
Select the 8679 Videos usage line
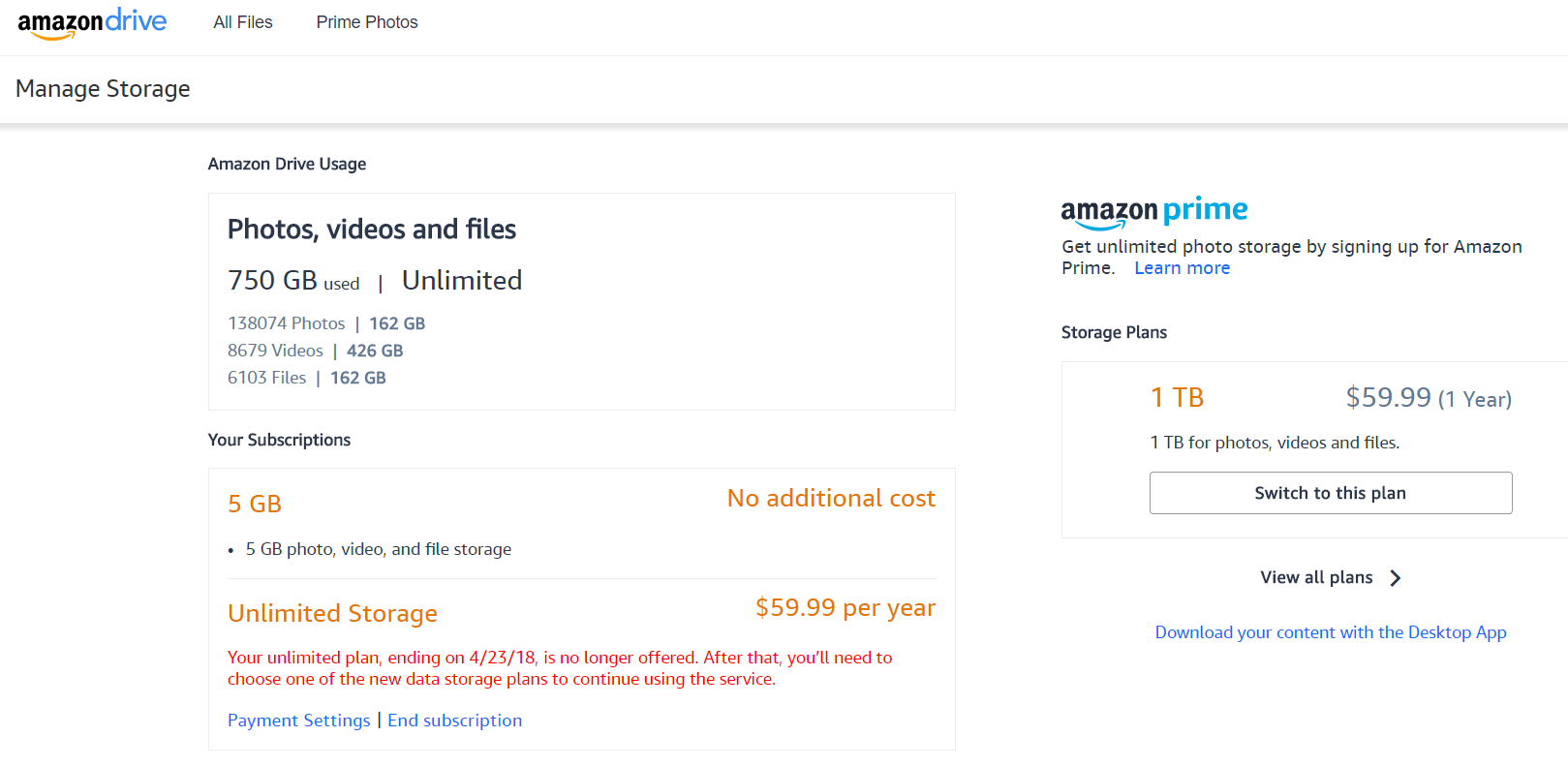coord(316,351)
